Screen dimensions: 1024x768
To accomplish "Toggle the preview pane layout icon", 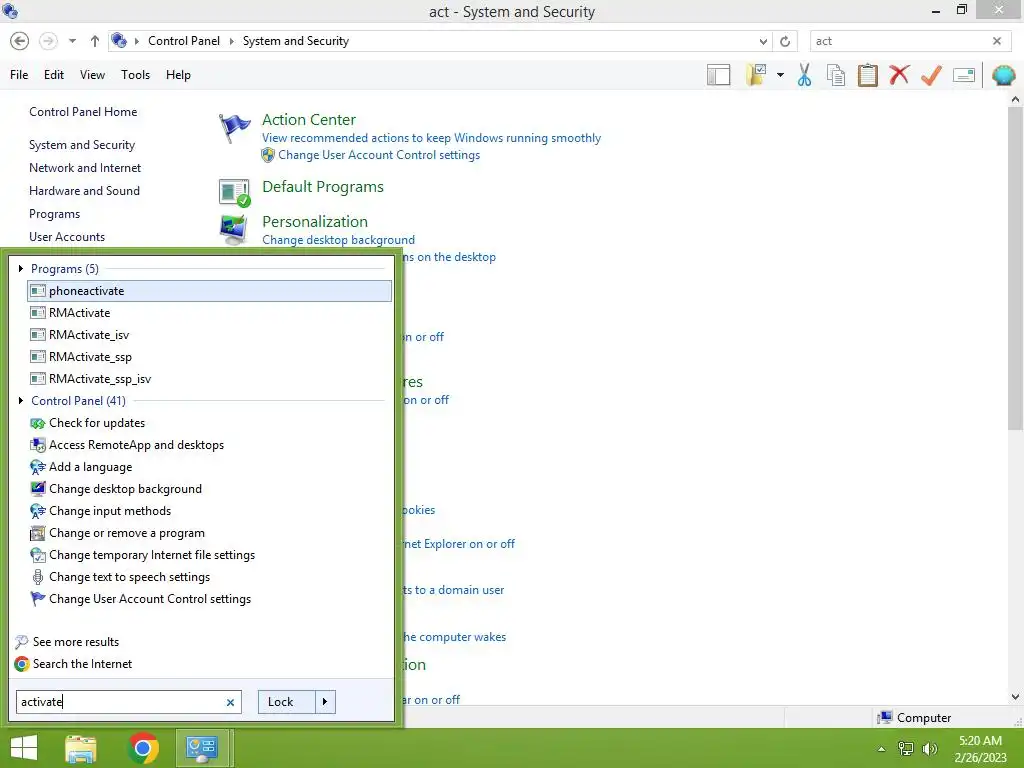I will [x=718, y=75].
